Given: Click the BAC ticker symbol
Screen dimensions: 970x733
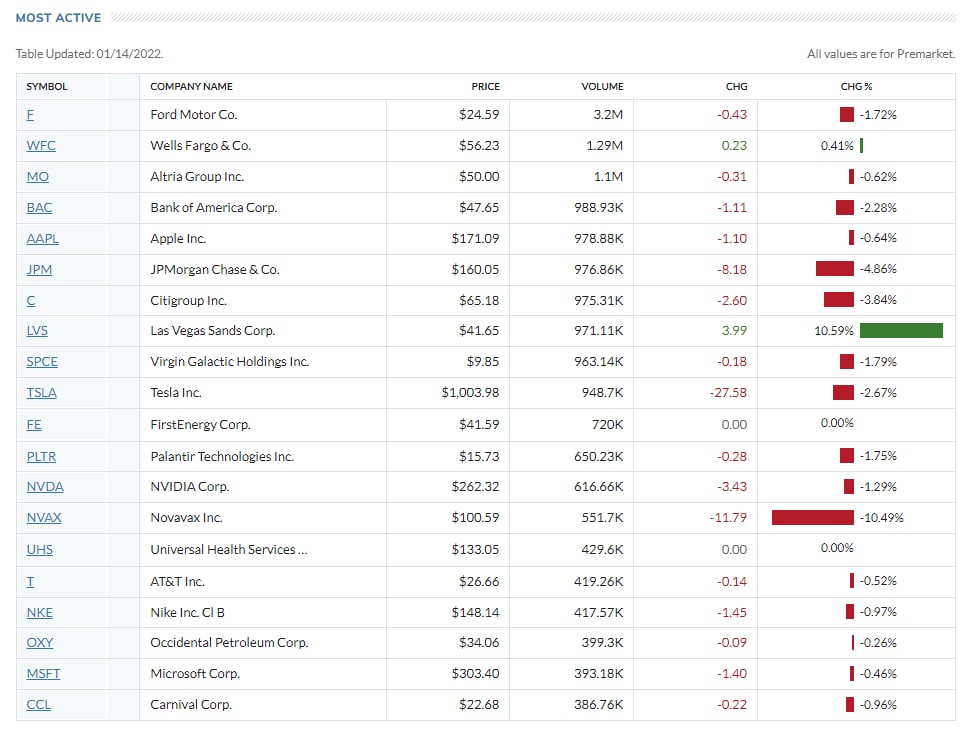Looking at the screenshot, I should 40,207.
